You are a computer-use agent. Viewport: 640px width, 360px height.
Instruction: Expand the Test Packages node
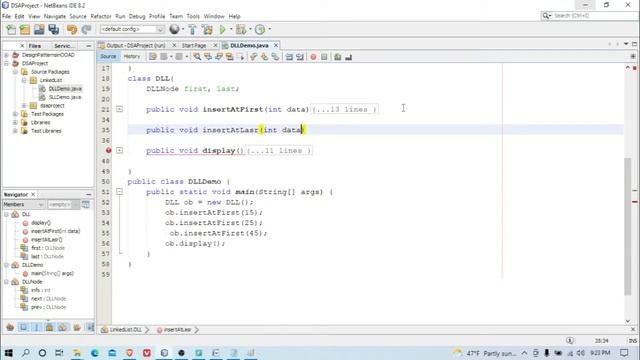tap(15, 114)
